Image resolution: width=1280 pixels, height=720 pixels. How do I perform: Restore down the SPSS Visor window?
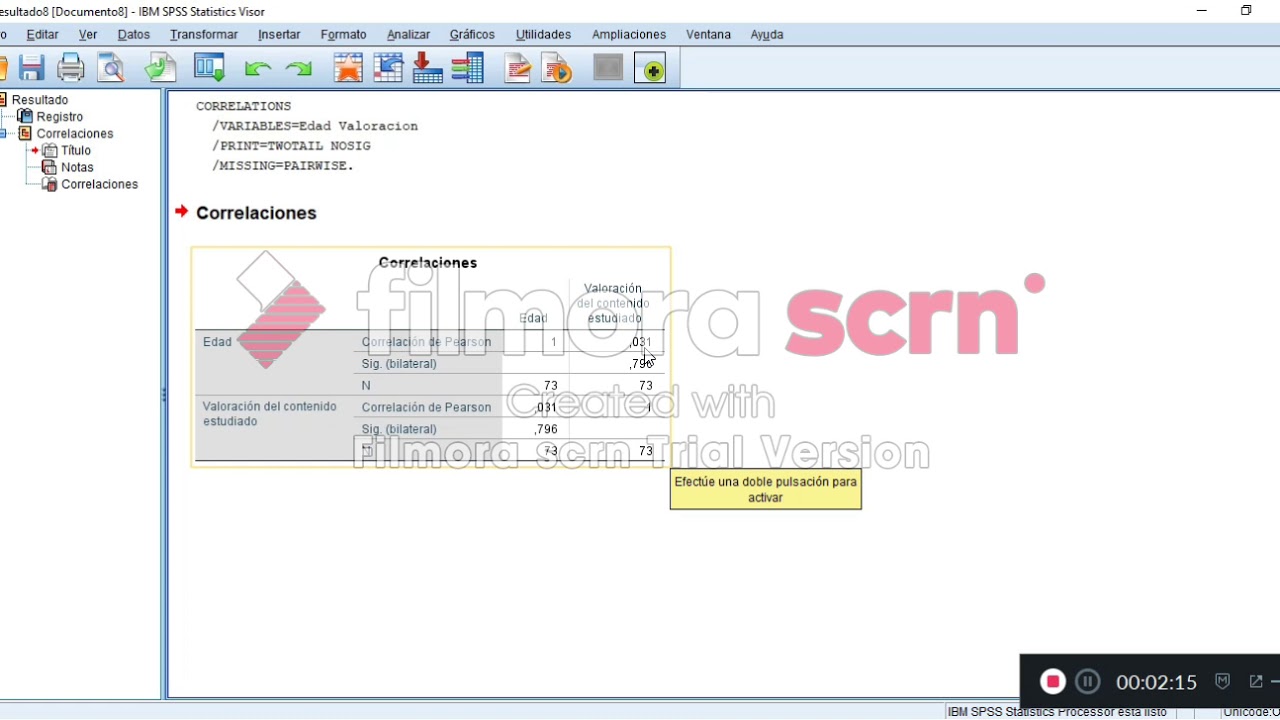(1246, 11)
